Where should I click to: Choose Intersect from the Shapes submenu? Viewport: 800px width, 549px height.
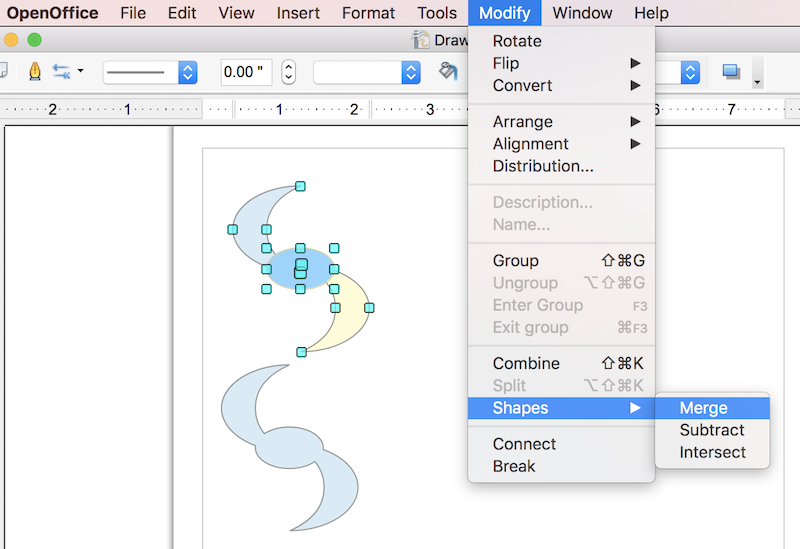point(712,452)
